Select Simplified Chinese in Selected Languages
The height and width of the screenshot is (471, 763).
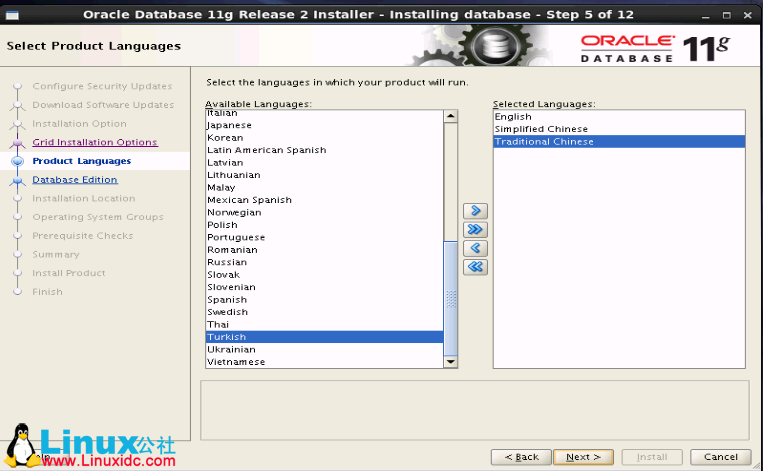click(619, 129)
